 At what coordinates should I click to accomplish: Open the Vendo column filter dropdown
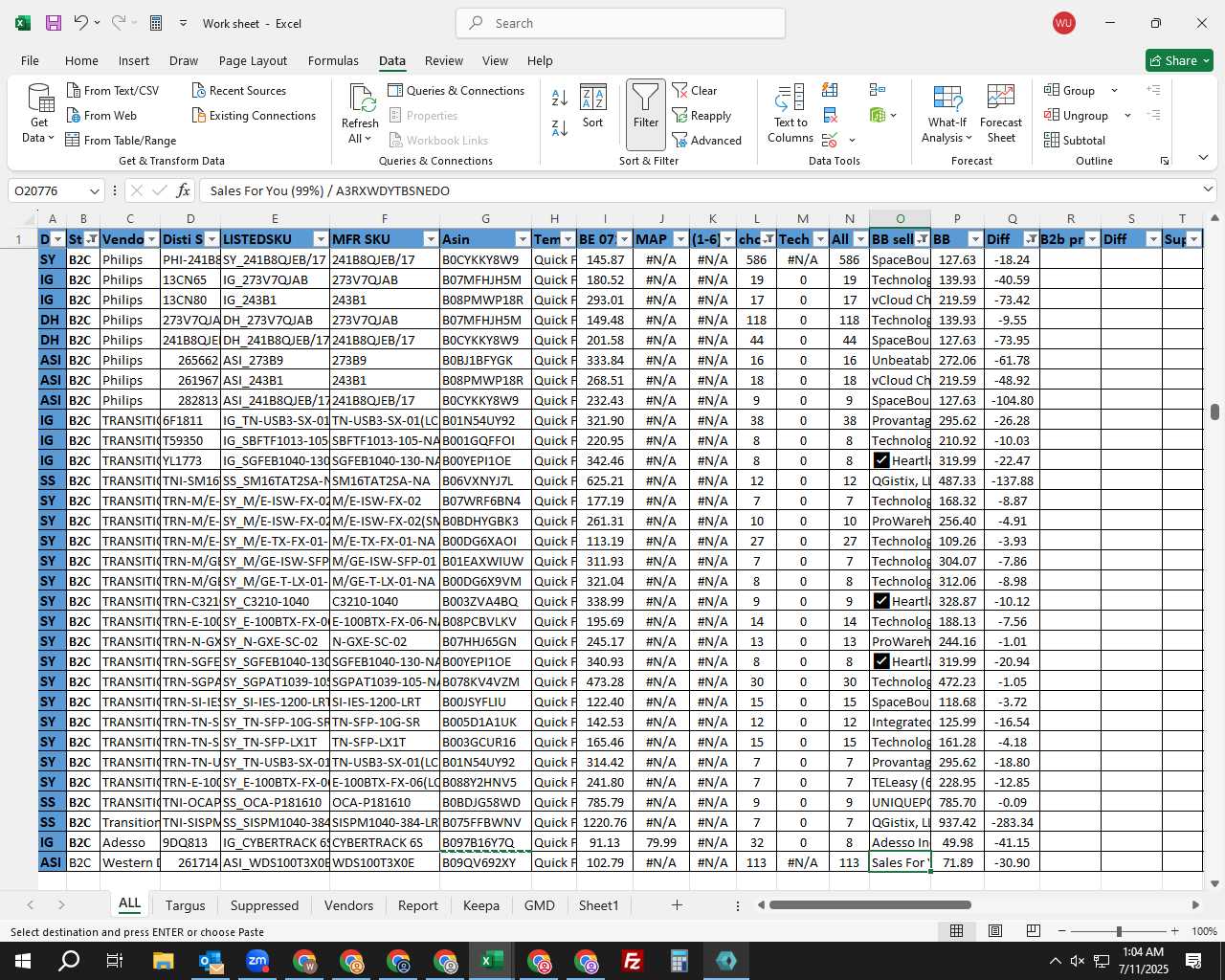coord(151,239)
